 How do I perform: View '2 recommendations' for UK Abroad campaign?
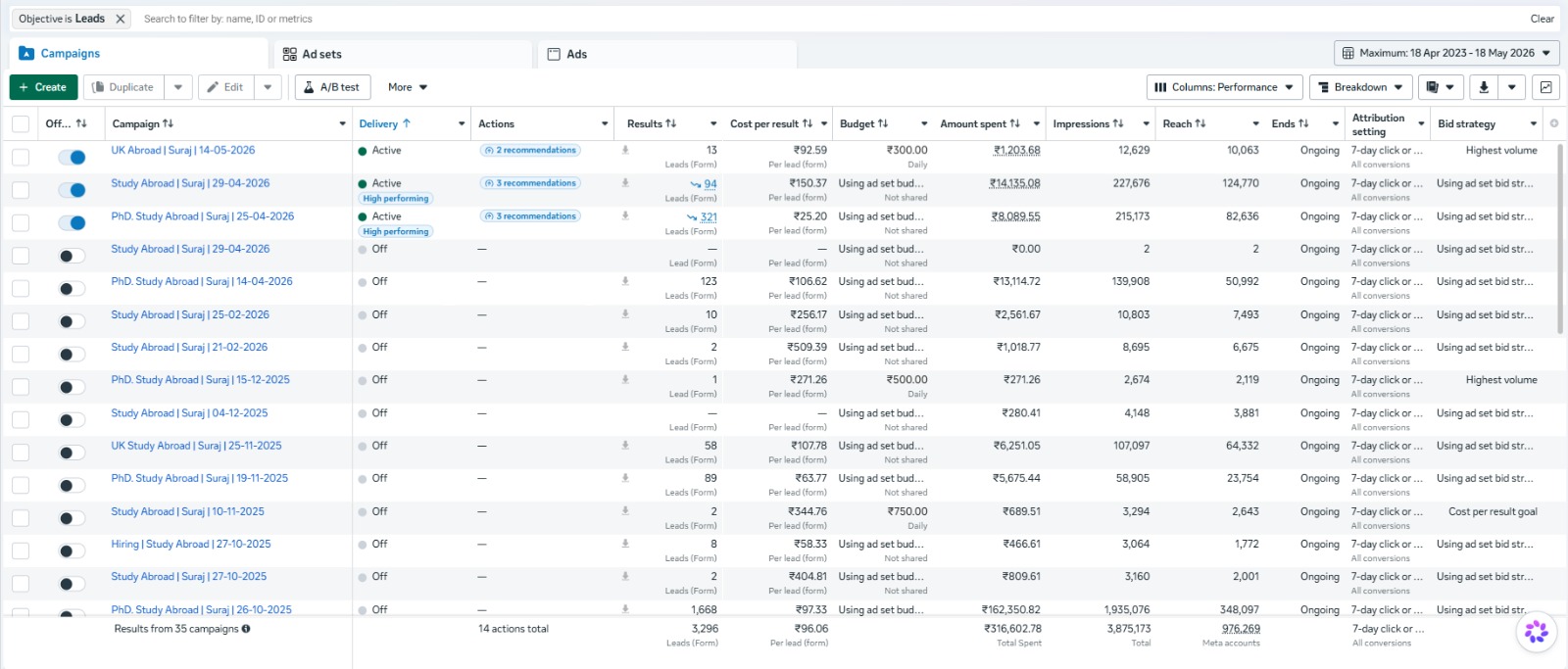pos(530,150)
